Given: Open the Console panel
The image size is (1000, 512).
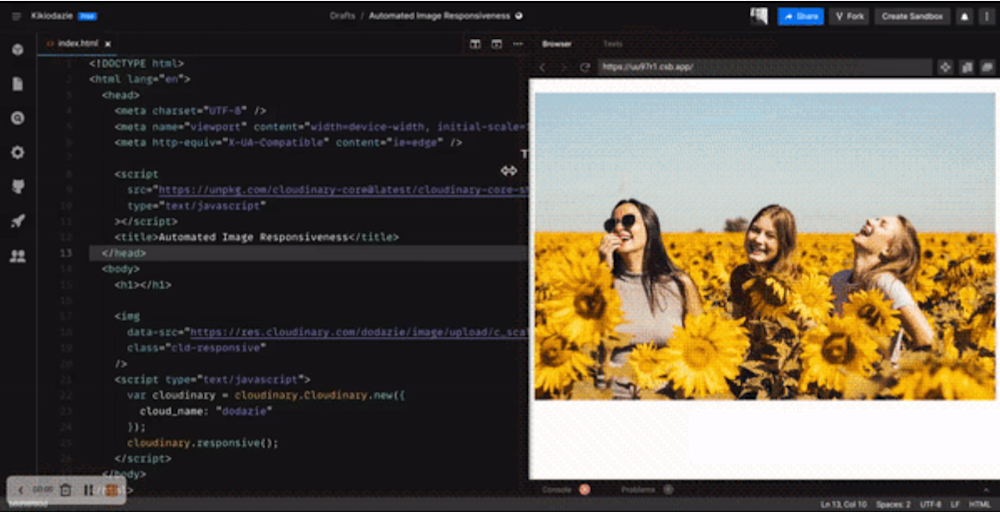Looking at the screenshot, I should coord(556,490).
